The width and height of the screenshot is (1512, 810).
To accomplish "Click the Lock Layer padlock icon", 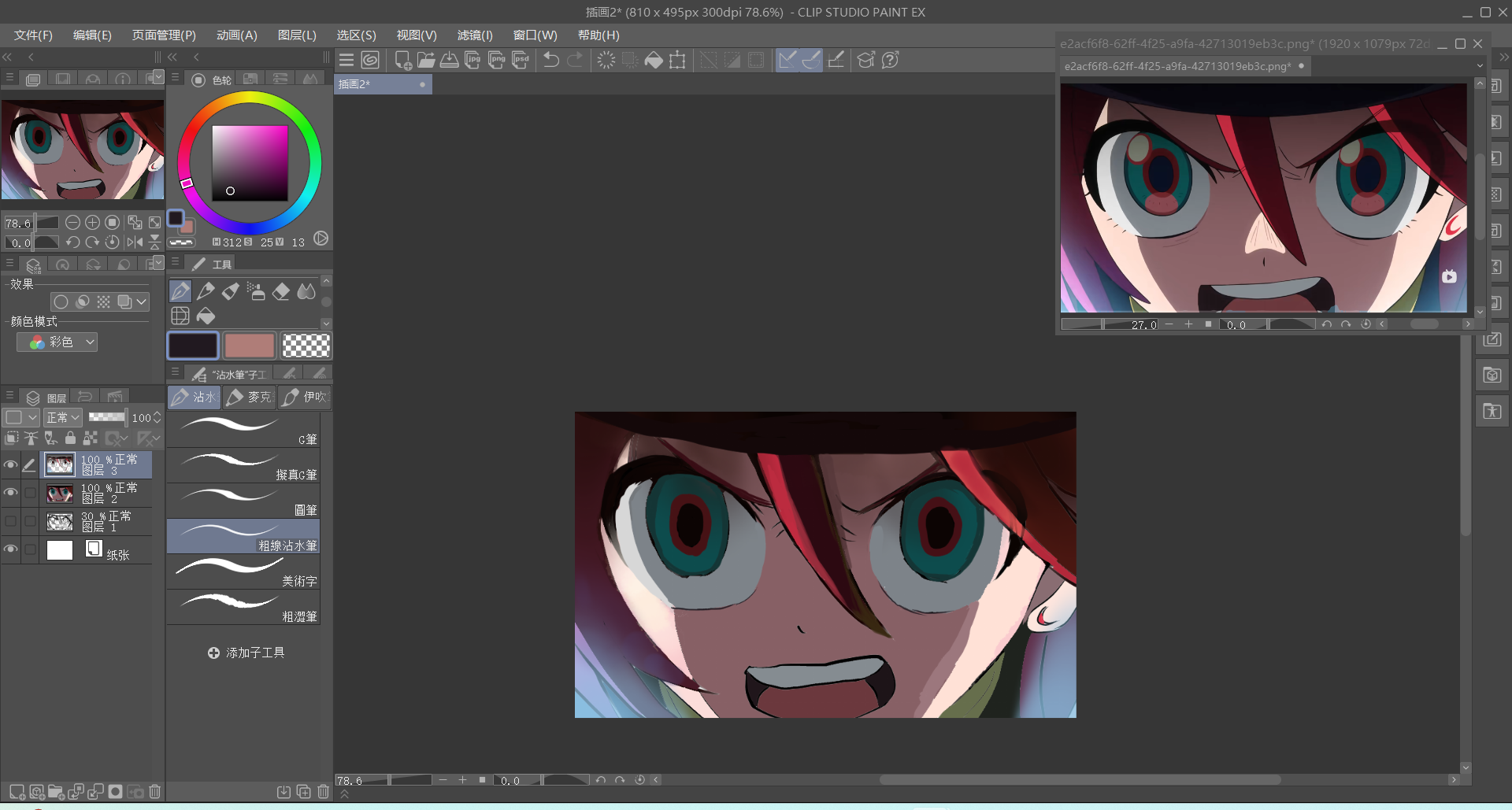I will point(70,438).
